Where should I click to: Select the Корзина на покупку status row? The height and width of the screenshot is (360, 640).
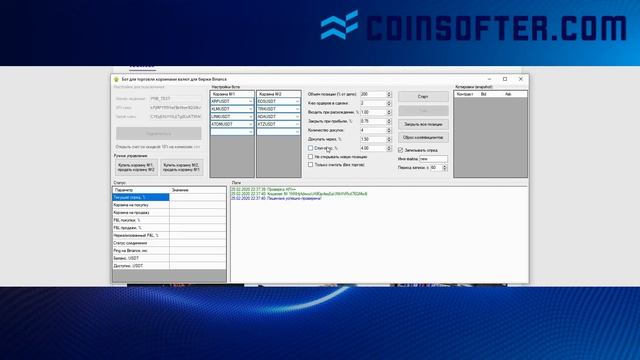coord(169,205)
